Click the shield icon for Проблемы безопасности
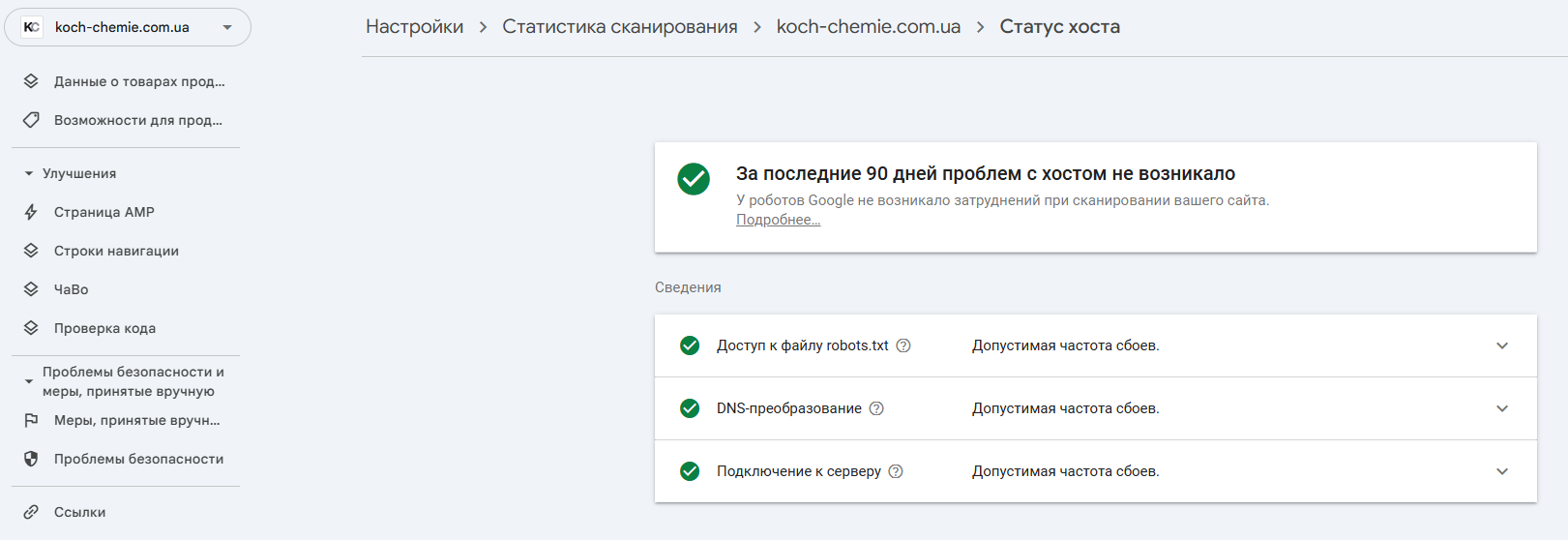 coord(31,459)
